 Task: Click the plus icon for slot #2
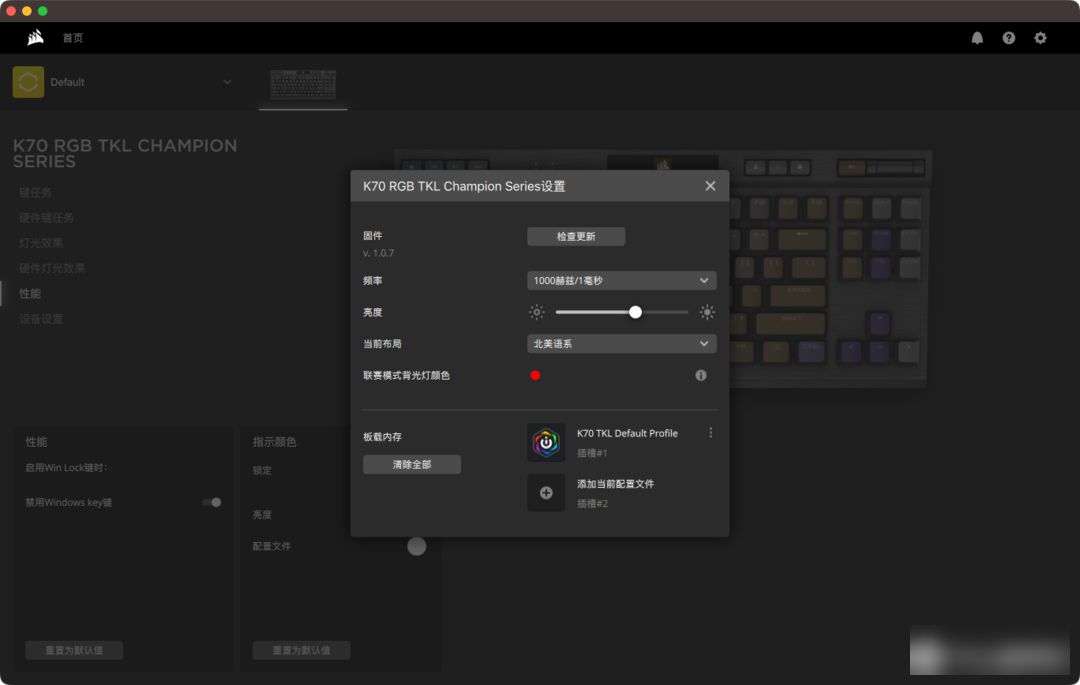click(x=546, y=493)
